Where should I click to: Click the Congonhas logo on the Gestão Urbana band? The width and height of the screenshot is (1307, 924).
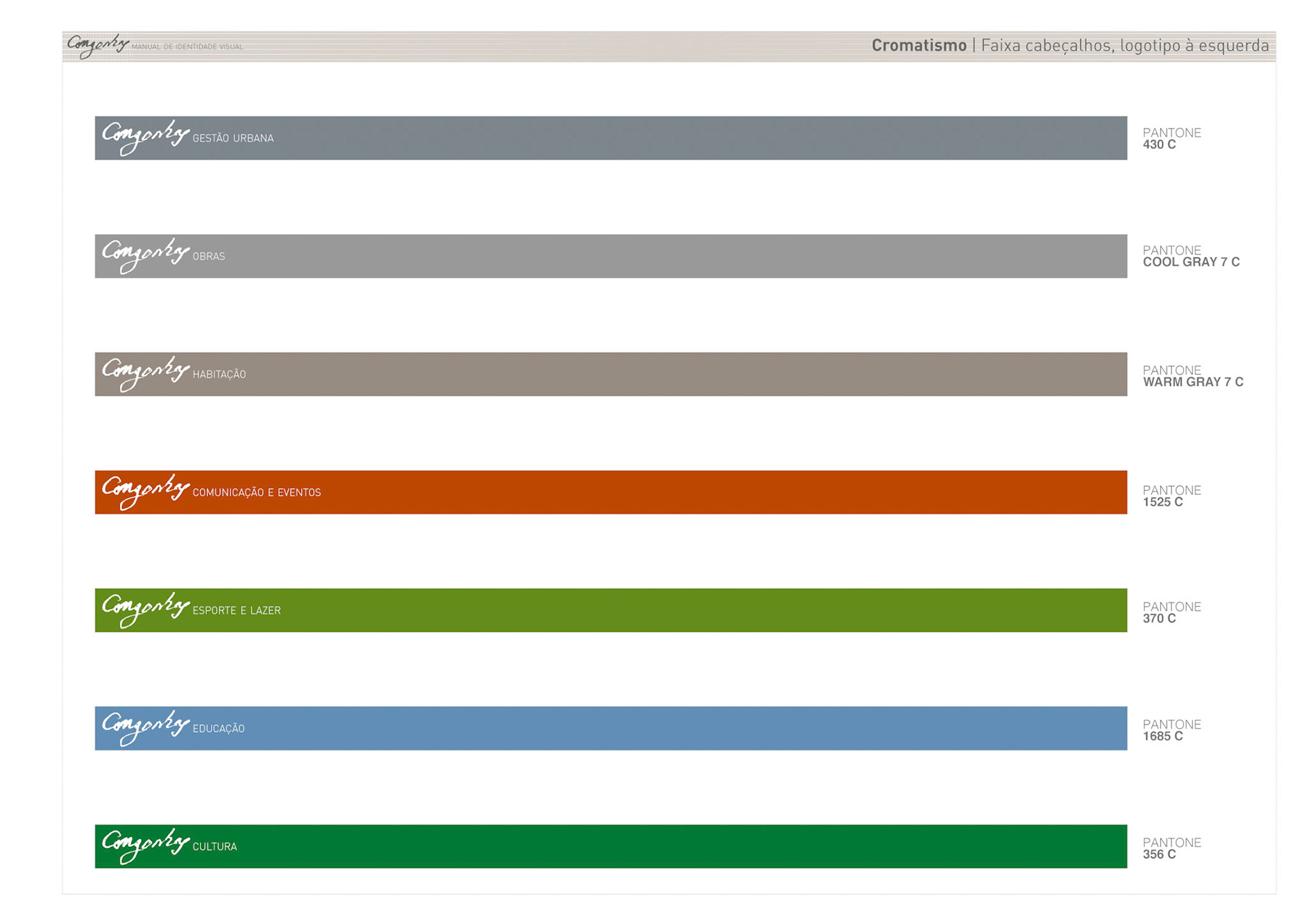pyautogui.click(x=146, y=137)
